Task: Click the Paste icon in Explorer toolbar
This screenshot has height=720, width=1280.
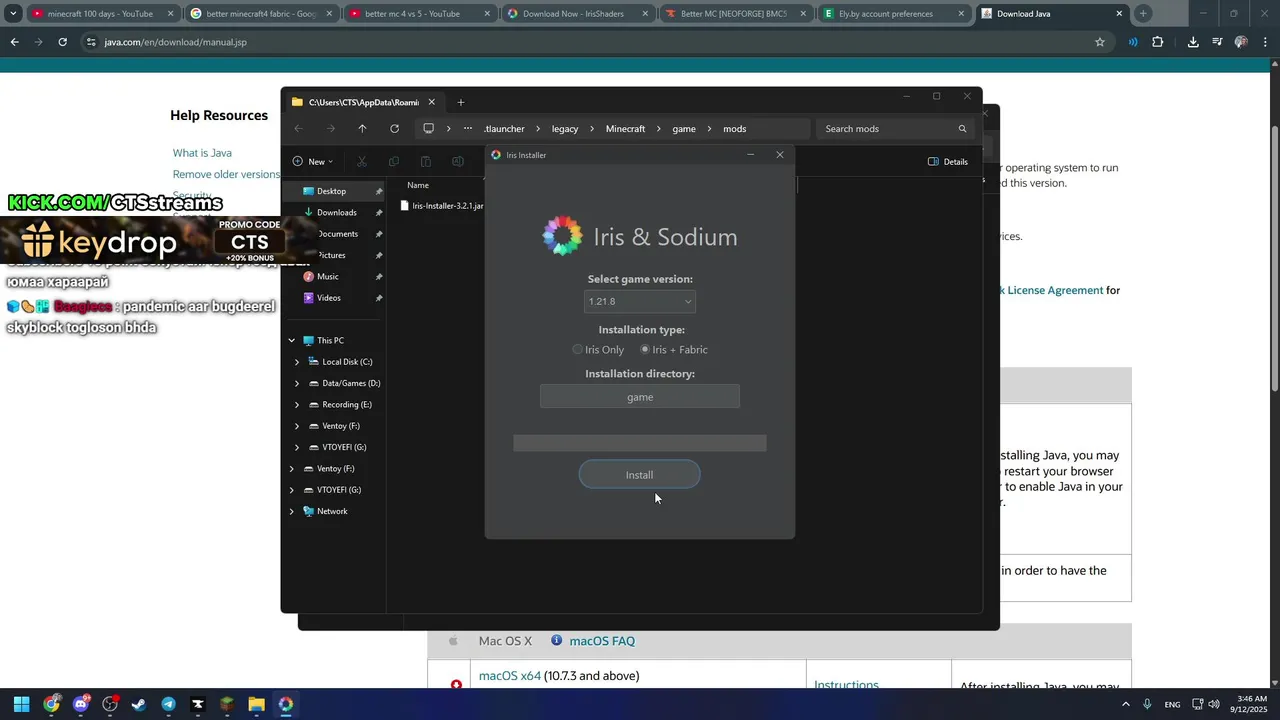Action: (426, 161)
